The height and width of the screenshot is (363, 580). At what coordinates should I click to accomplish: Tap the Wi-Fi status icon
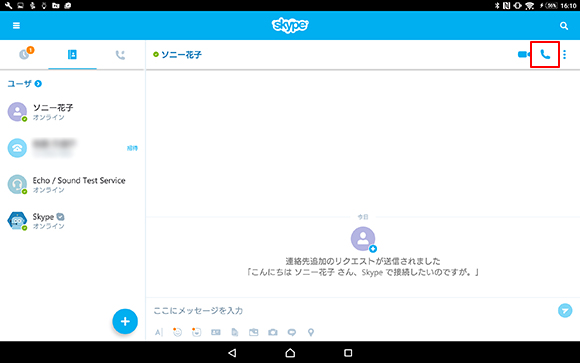click(x=530, y=6)
